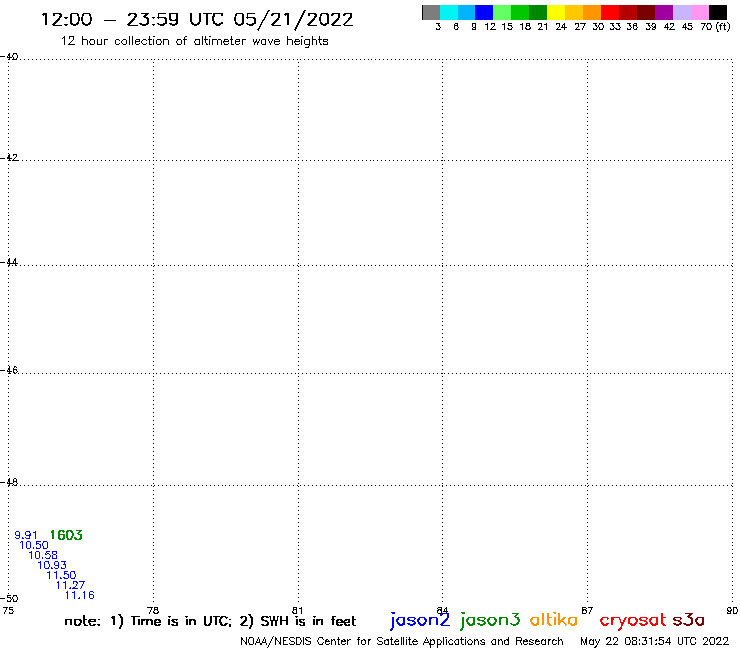
Task: Click the purple 42 ft legend swatch
Action: point(664,13)
